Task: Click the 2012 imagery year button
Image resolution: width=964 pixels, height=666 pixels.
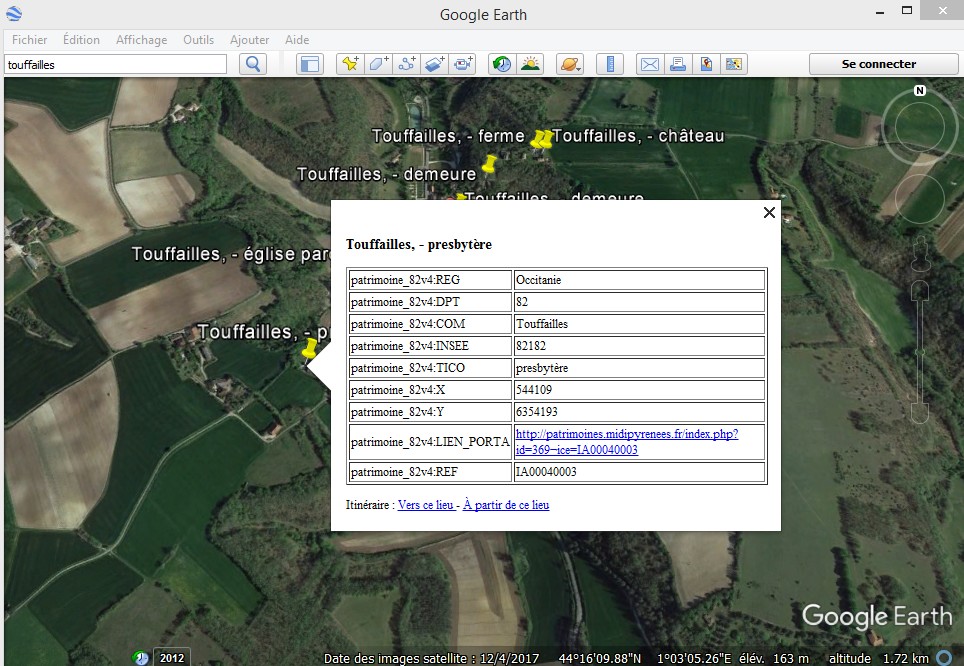Action: [x=172, y=658]
